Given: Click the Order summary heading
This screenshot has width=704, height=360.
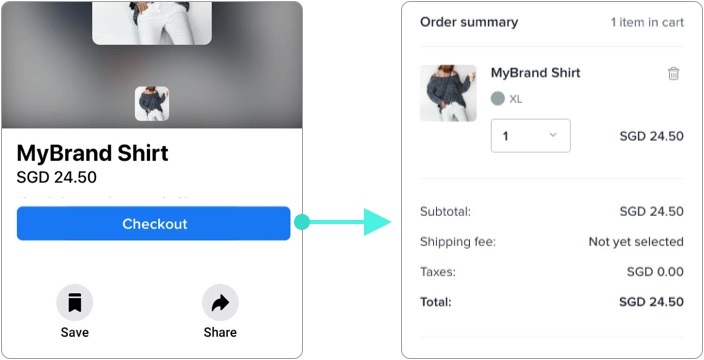Looking at the screenshot, I should coord(469,22).
